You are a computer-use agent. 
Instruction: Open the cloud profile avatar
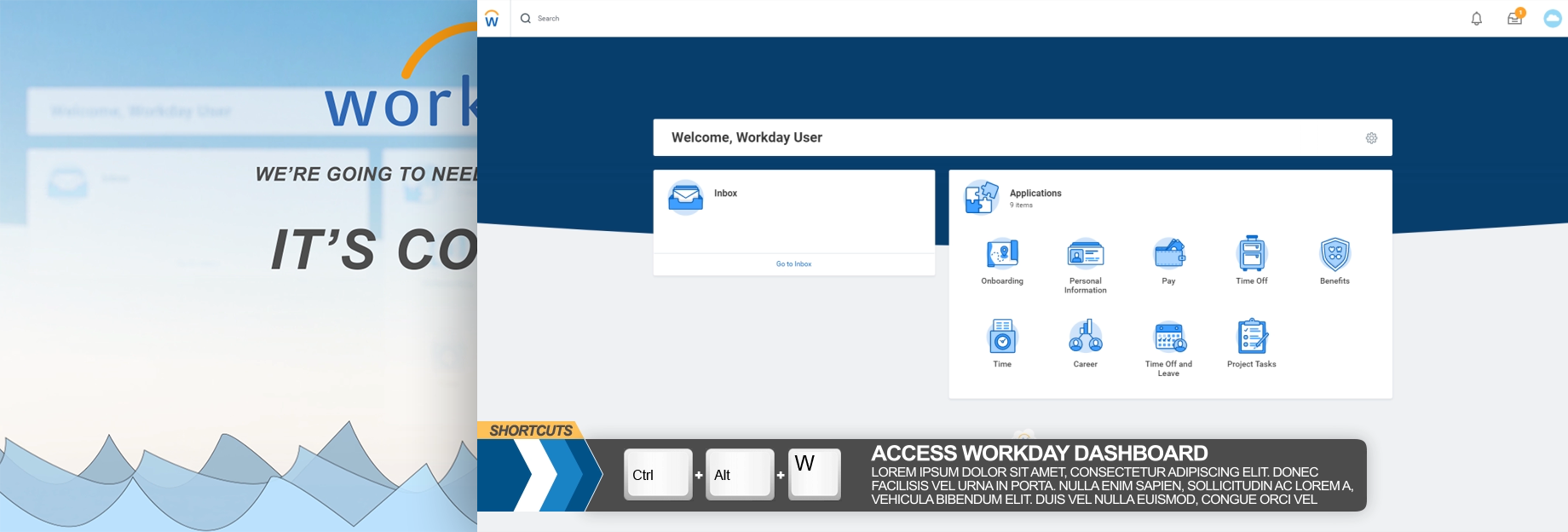(1553, 18)
